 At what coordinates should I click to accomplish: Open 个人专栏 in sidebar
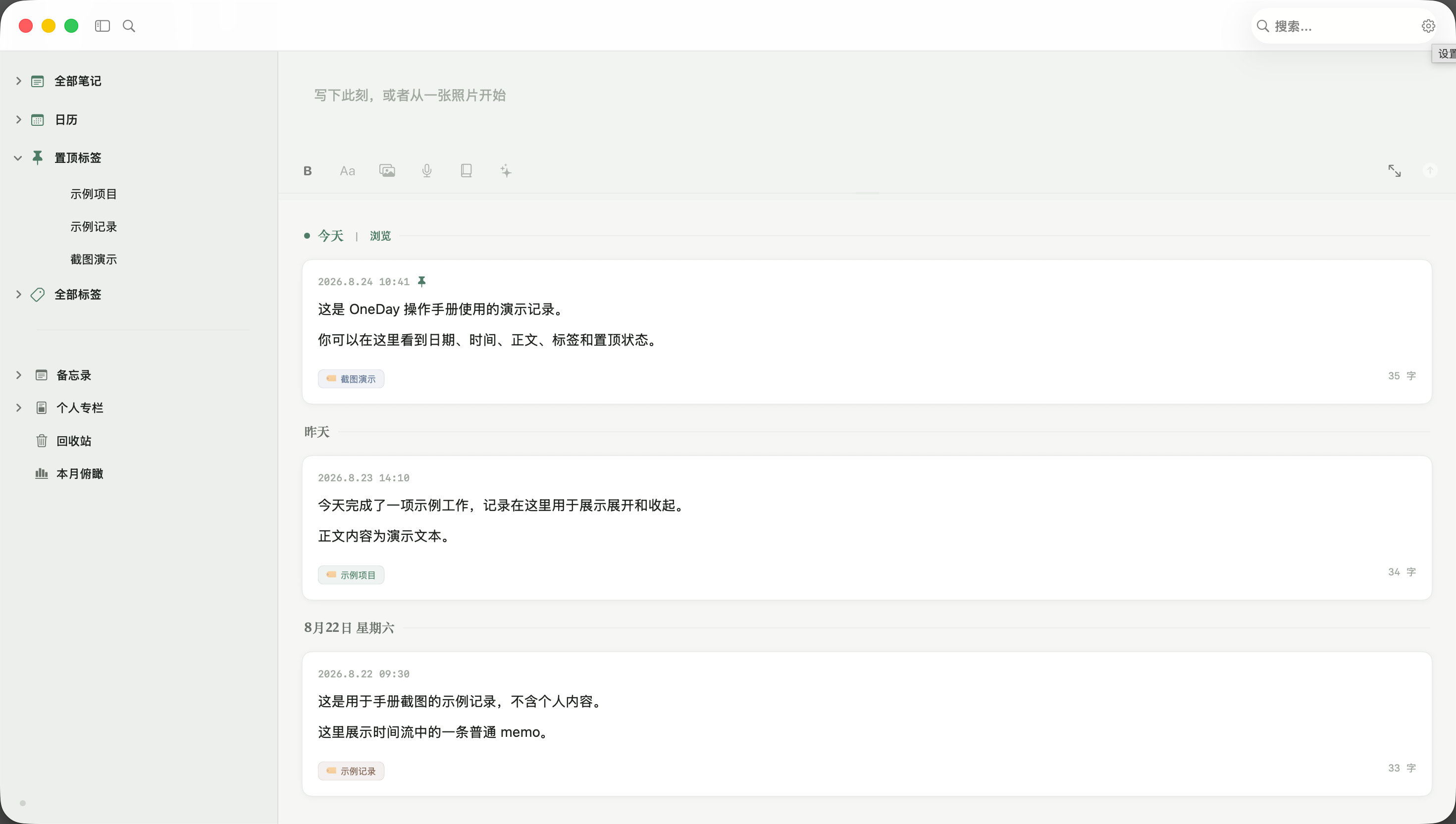click(x=80, y=408)
